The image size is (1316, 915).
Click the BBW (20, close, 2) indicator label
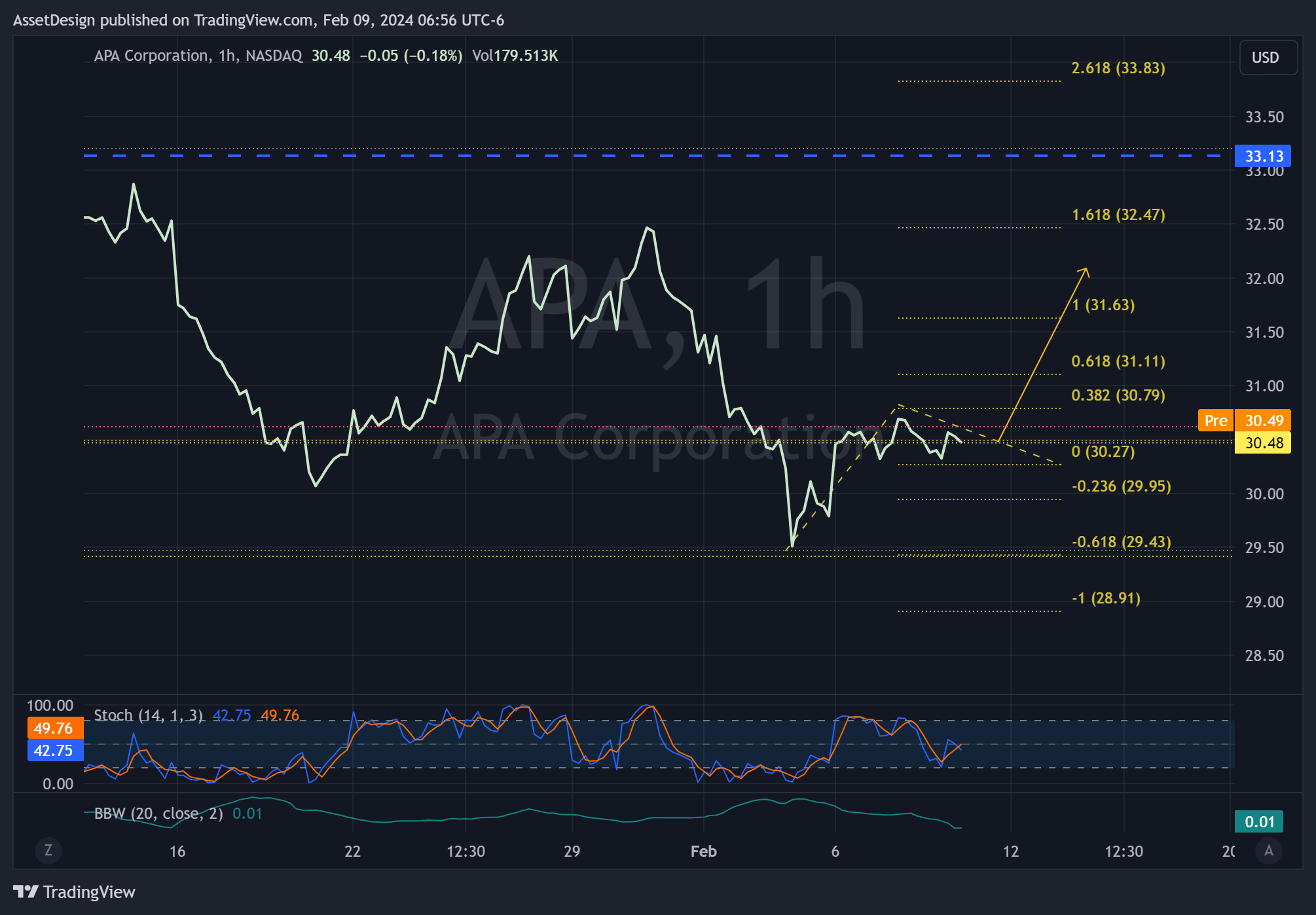click(158, 814)
